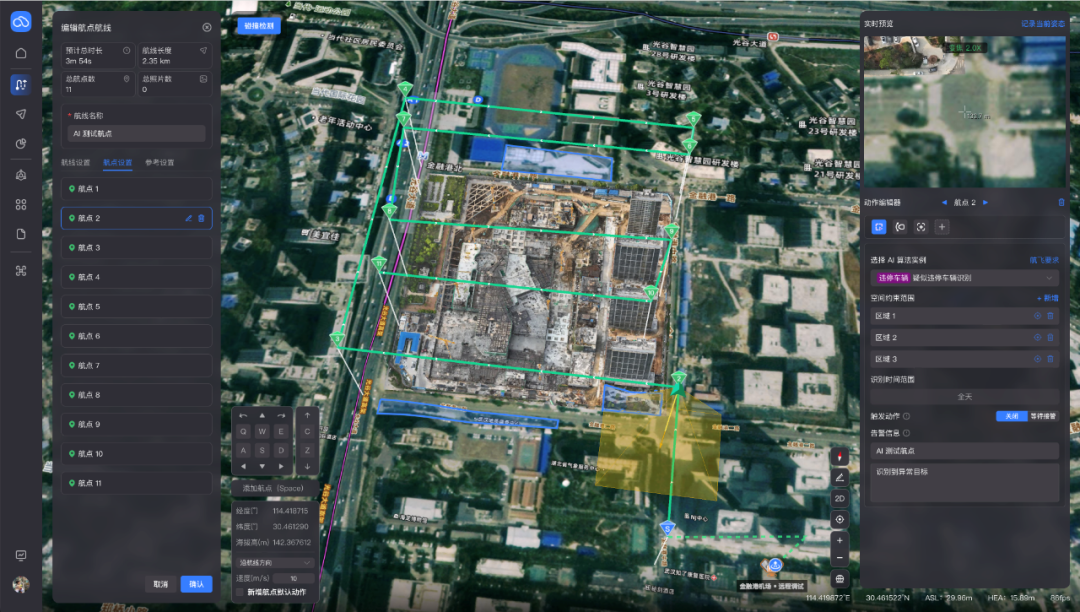Edit the 航线名称 input field
This screenshot has width=1080, height=612.
point(136,134)
